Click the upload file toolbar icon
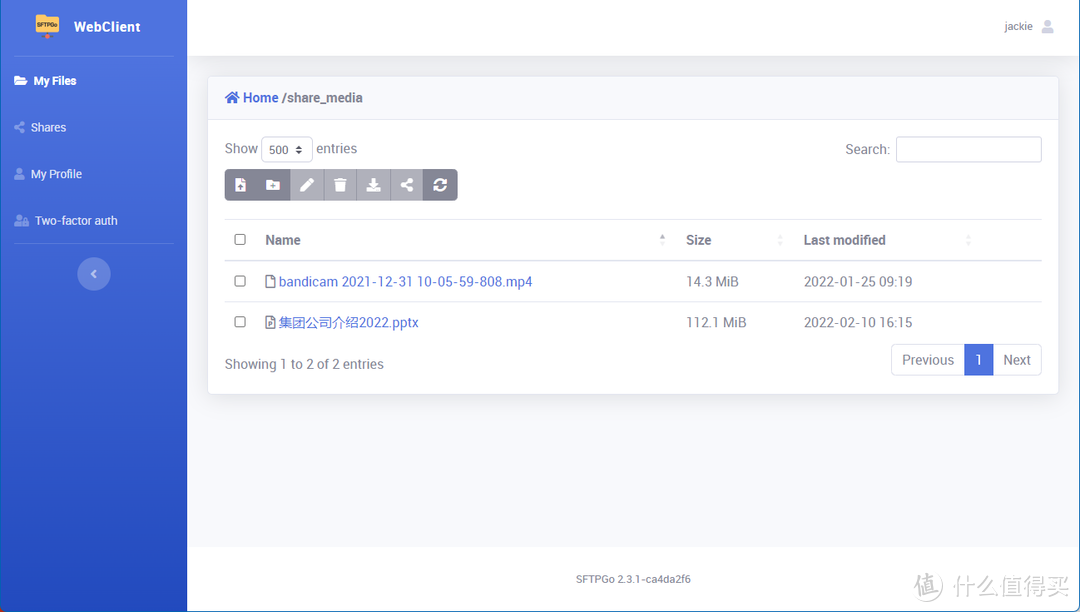 241,185
